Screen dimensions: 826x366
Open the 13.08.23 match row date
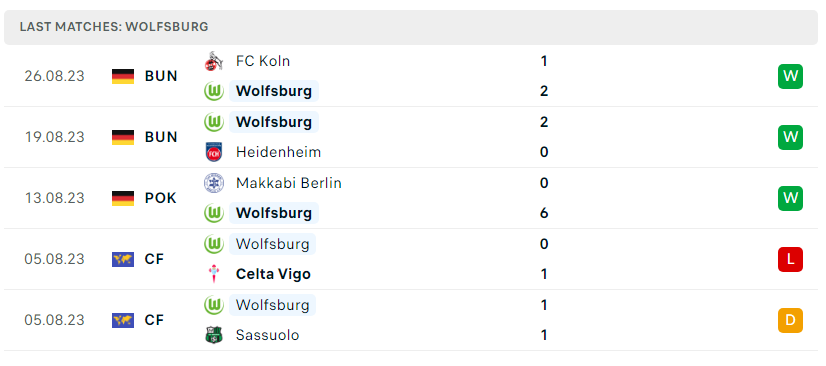click(x=54, y=198)
